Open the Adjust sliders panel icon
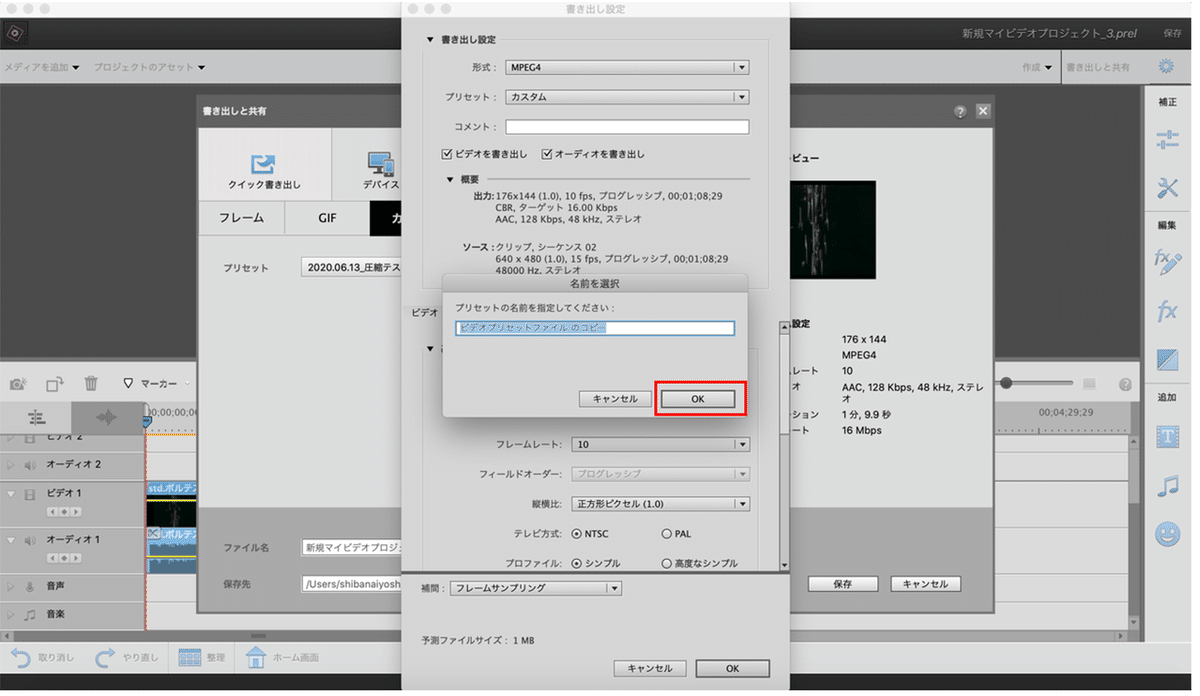Screen dimensions: 1200x696 point(1167,139)
